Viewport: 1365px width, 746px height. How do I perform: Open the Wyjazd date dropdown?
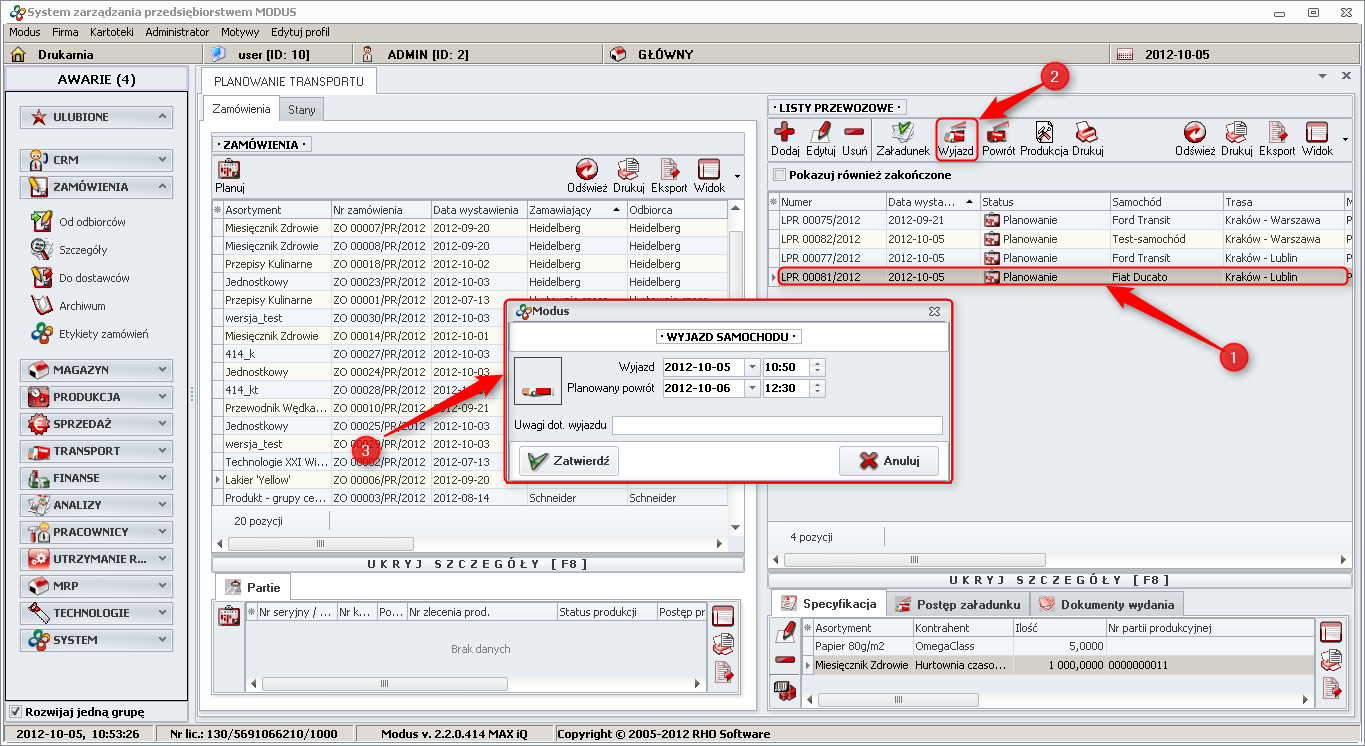[752, 367]
